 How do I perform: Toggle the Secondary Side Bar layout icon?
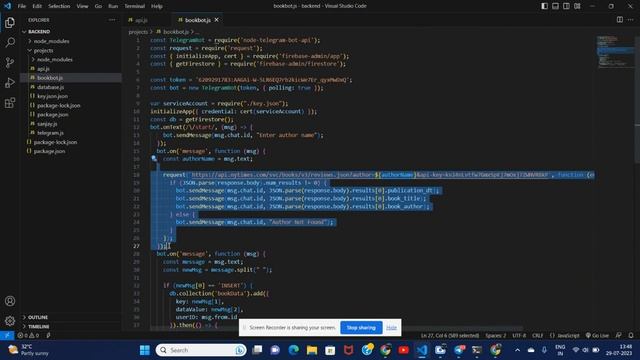point(567,6)
